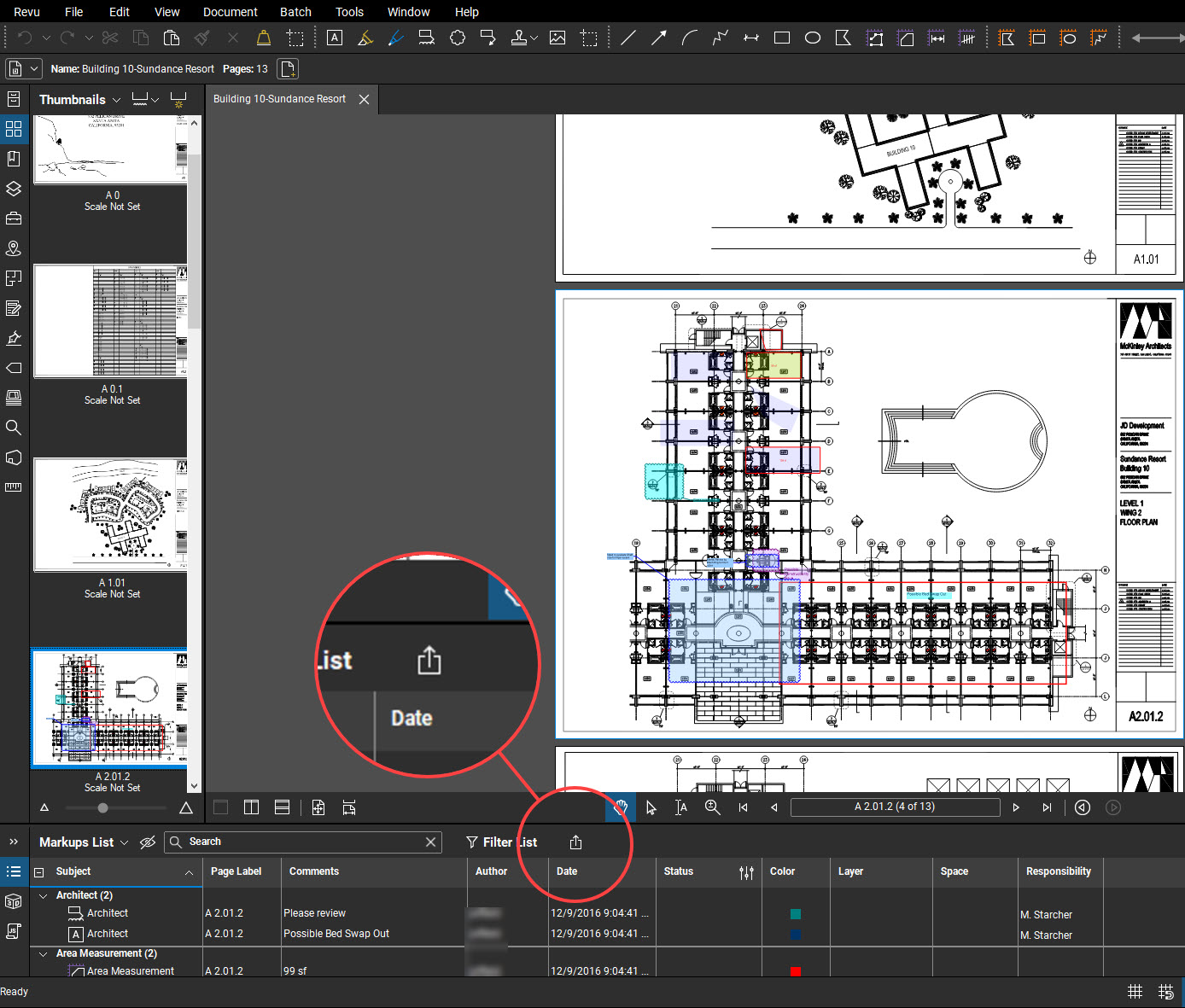Viewport: 1185px width, 1008px height.
Task: Select the Text Box tool
Action: [335, 38]
